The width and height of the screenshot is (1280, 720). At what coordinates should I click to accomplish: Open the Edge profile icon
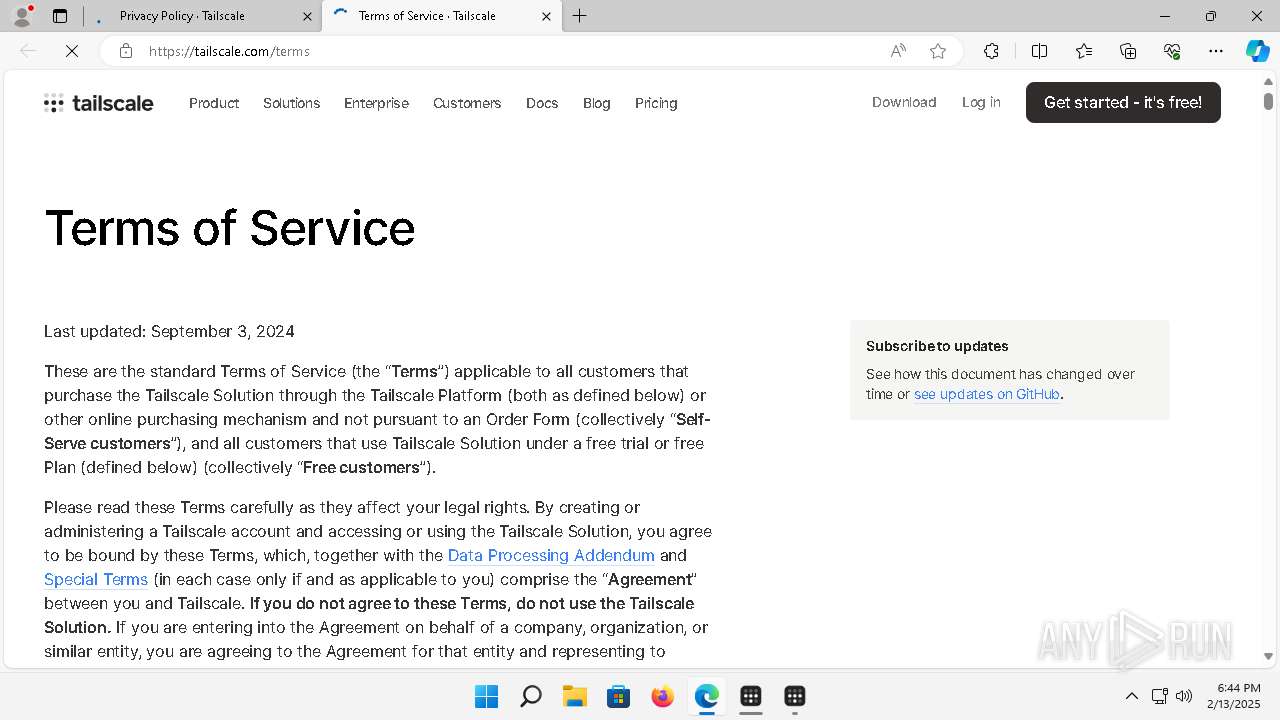(22, 16)
